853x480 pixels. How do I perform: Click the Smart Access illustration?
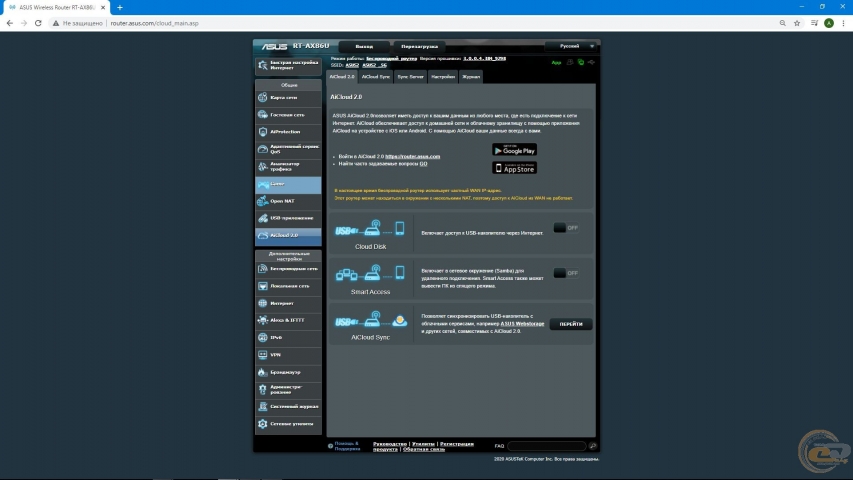pos(370,273)
